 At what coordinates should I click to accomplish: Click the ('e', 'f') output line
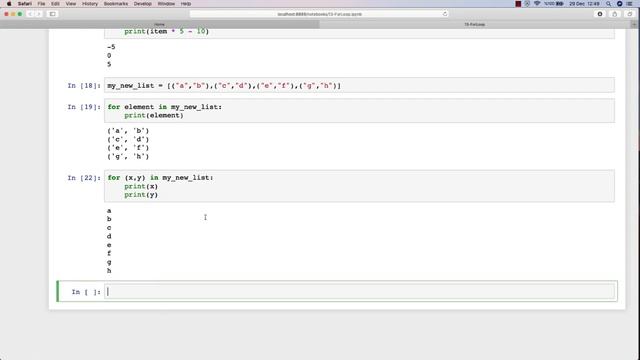(128, 148)
